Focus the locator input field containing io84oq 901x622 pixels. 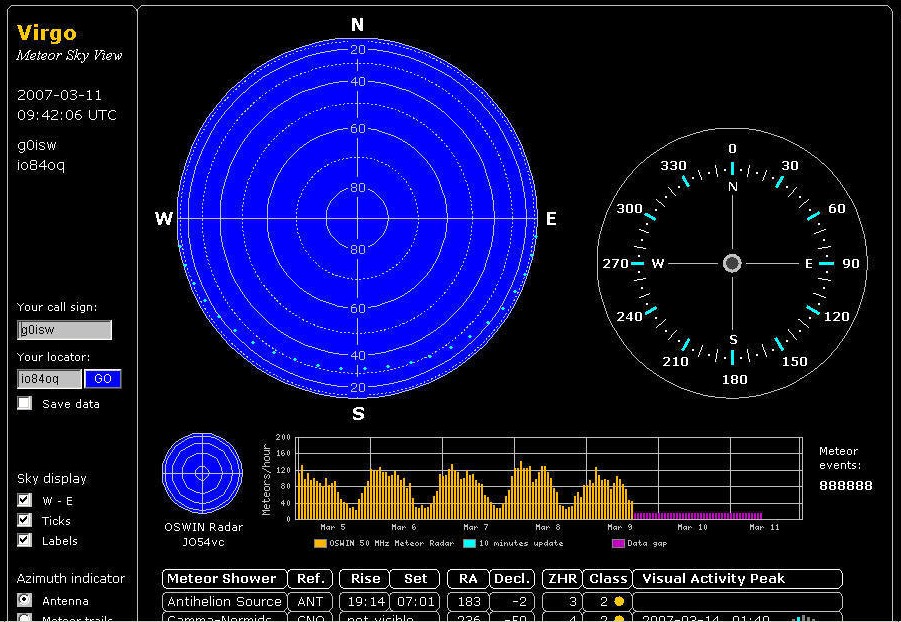click(x=49, y=379)
